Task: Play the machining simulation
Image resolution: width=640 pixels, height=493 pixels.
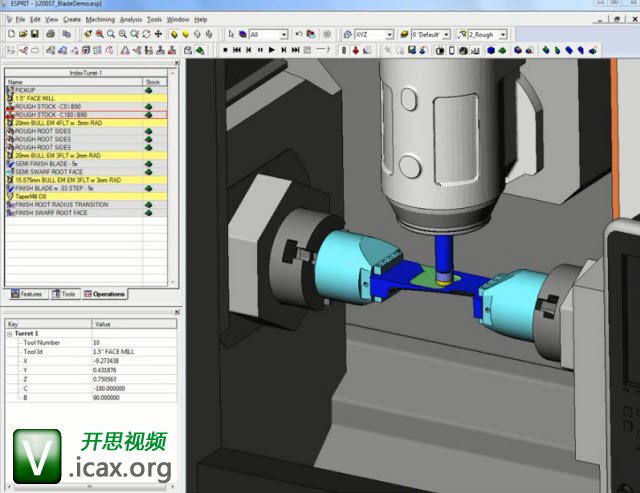Action: (272, 50)
